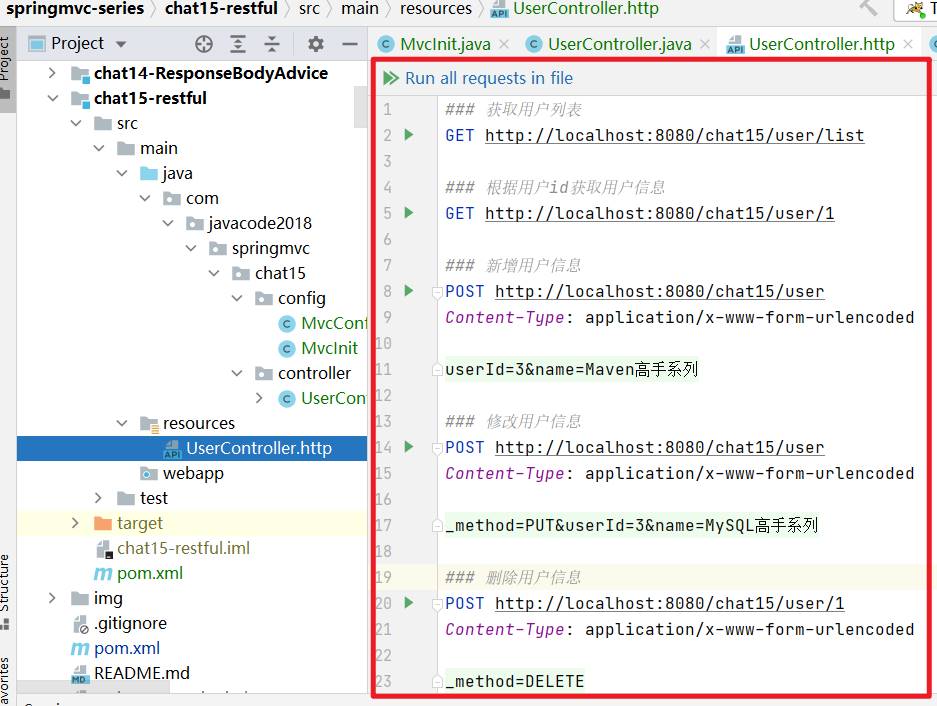Expand the test folder
The height and width of the screenshot is (706, 937).
tap(99, 498)
